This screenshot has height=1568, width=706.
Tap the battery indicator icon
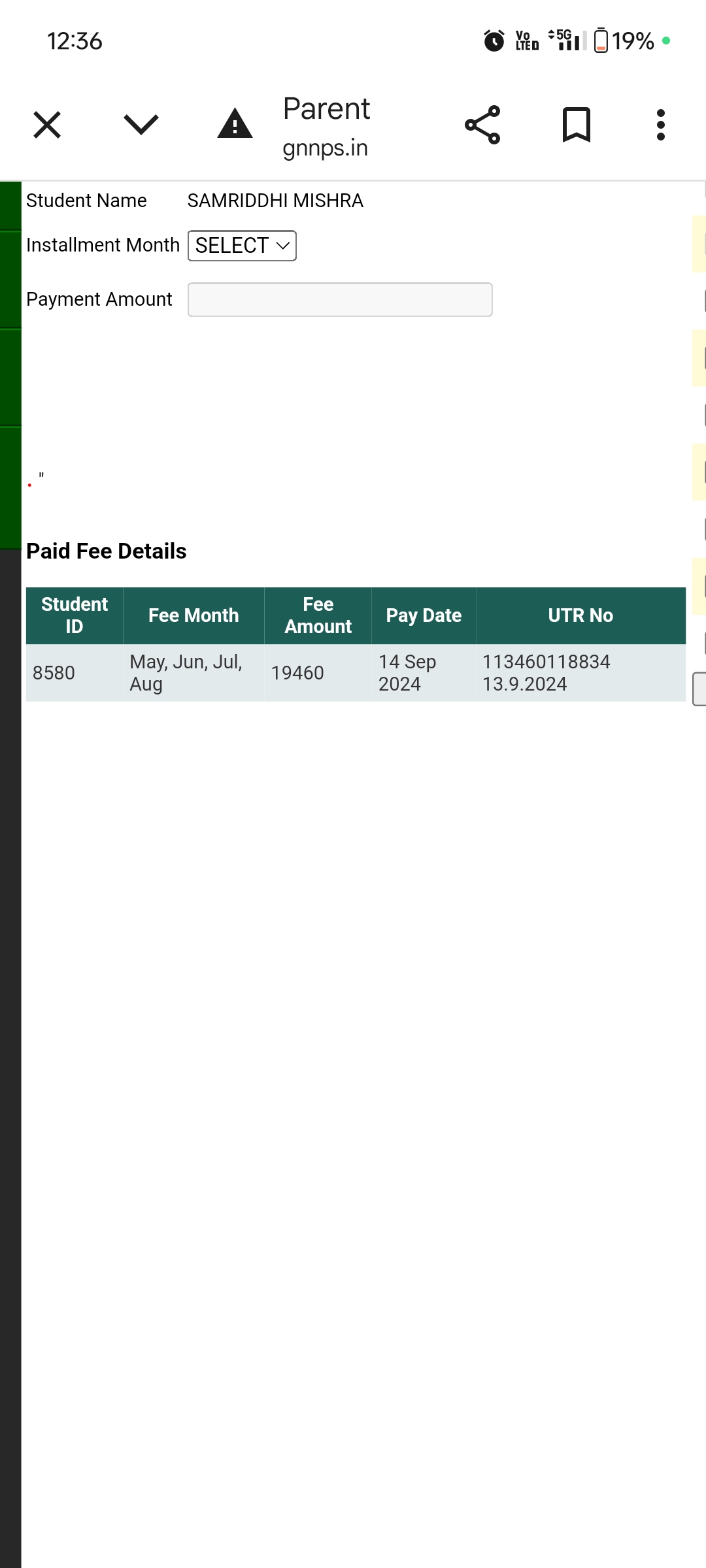coord(601,41)
